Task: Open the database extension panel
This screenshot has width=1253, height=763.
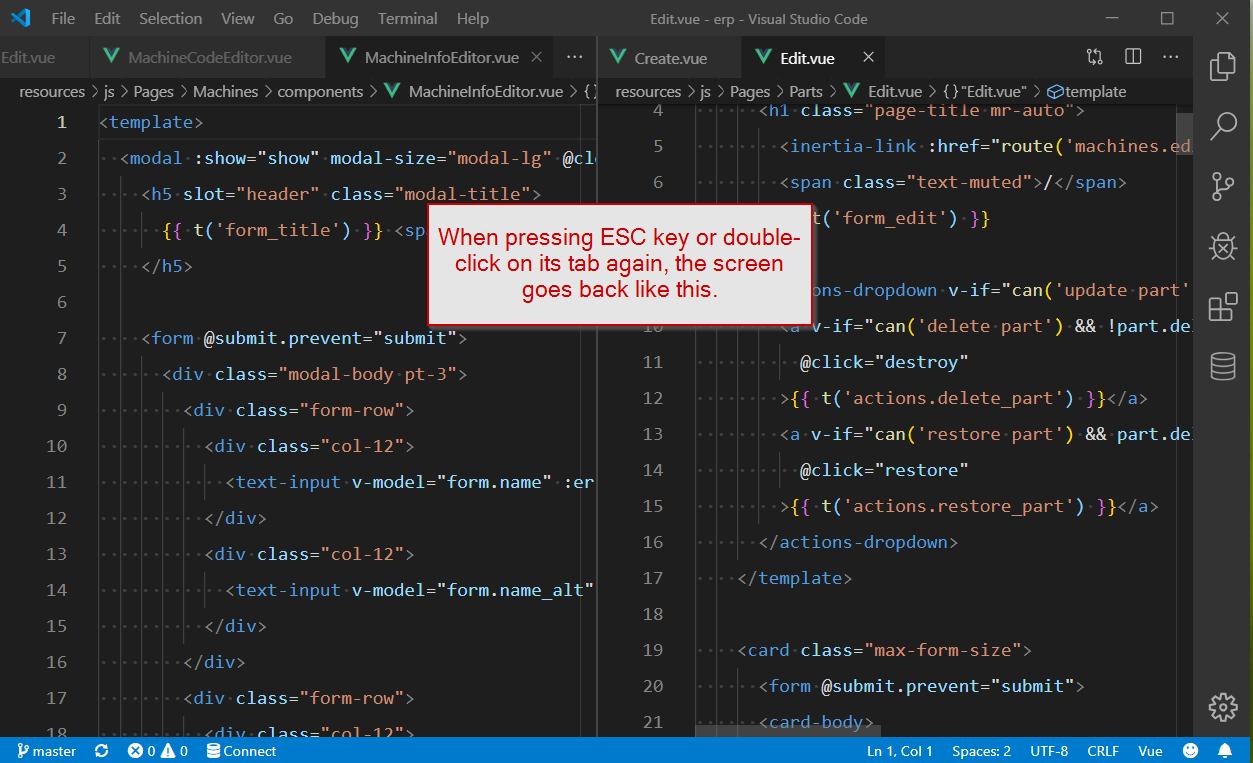Action: tap(1222, 367)
